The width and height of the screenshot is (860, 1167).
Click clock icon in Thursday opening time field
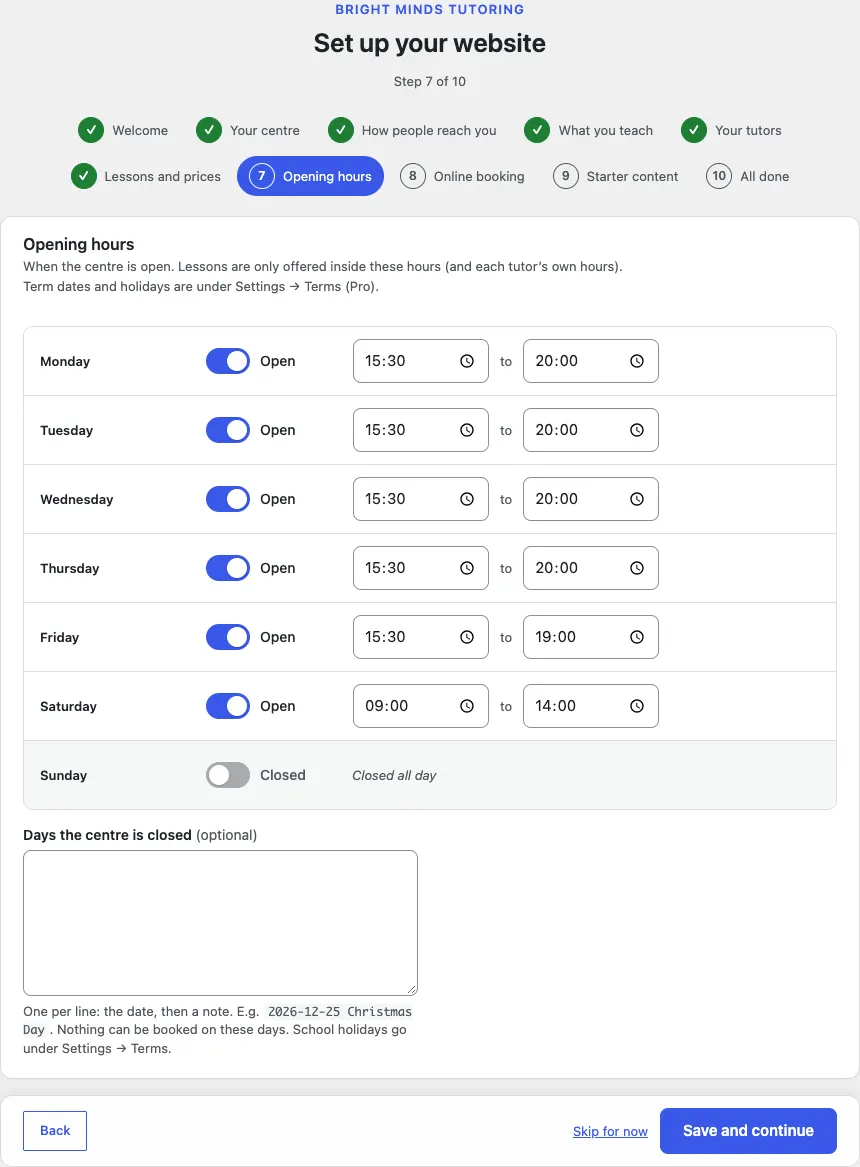click(466, 568)
